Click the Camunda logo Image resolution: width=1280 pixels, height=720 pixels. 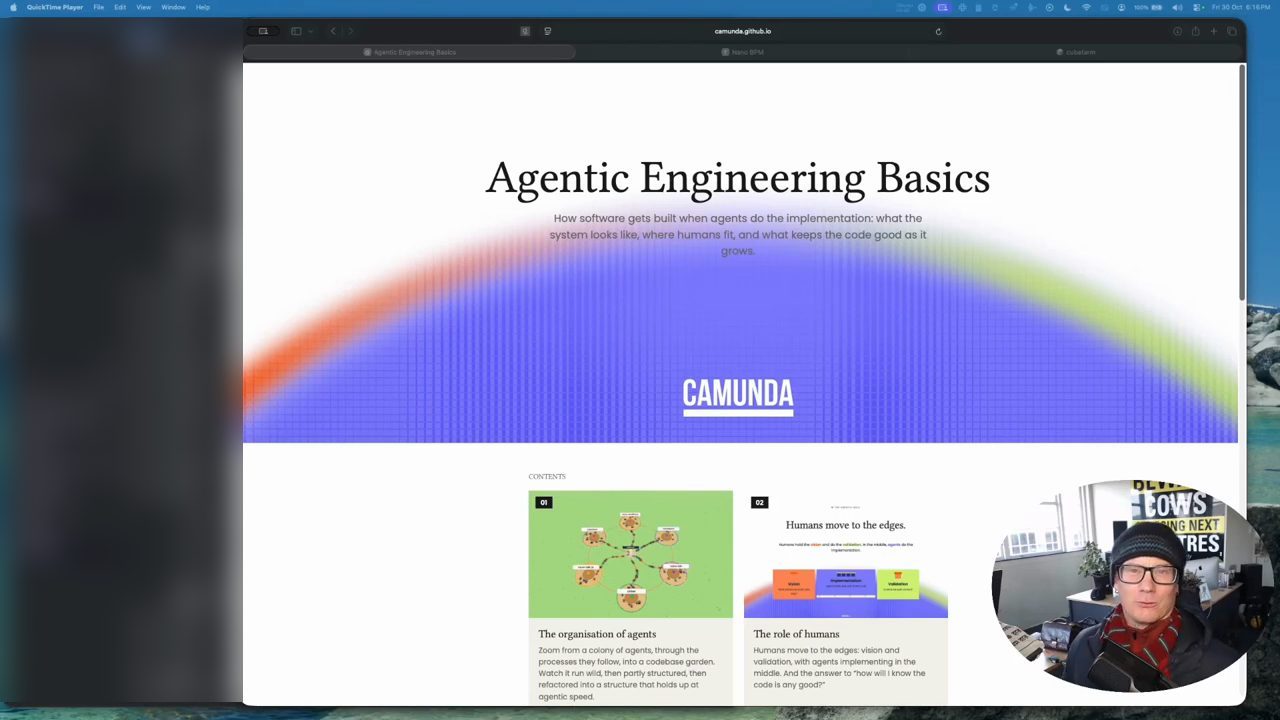[x=738, y=396]
